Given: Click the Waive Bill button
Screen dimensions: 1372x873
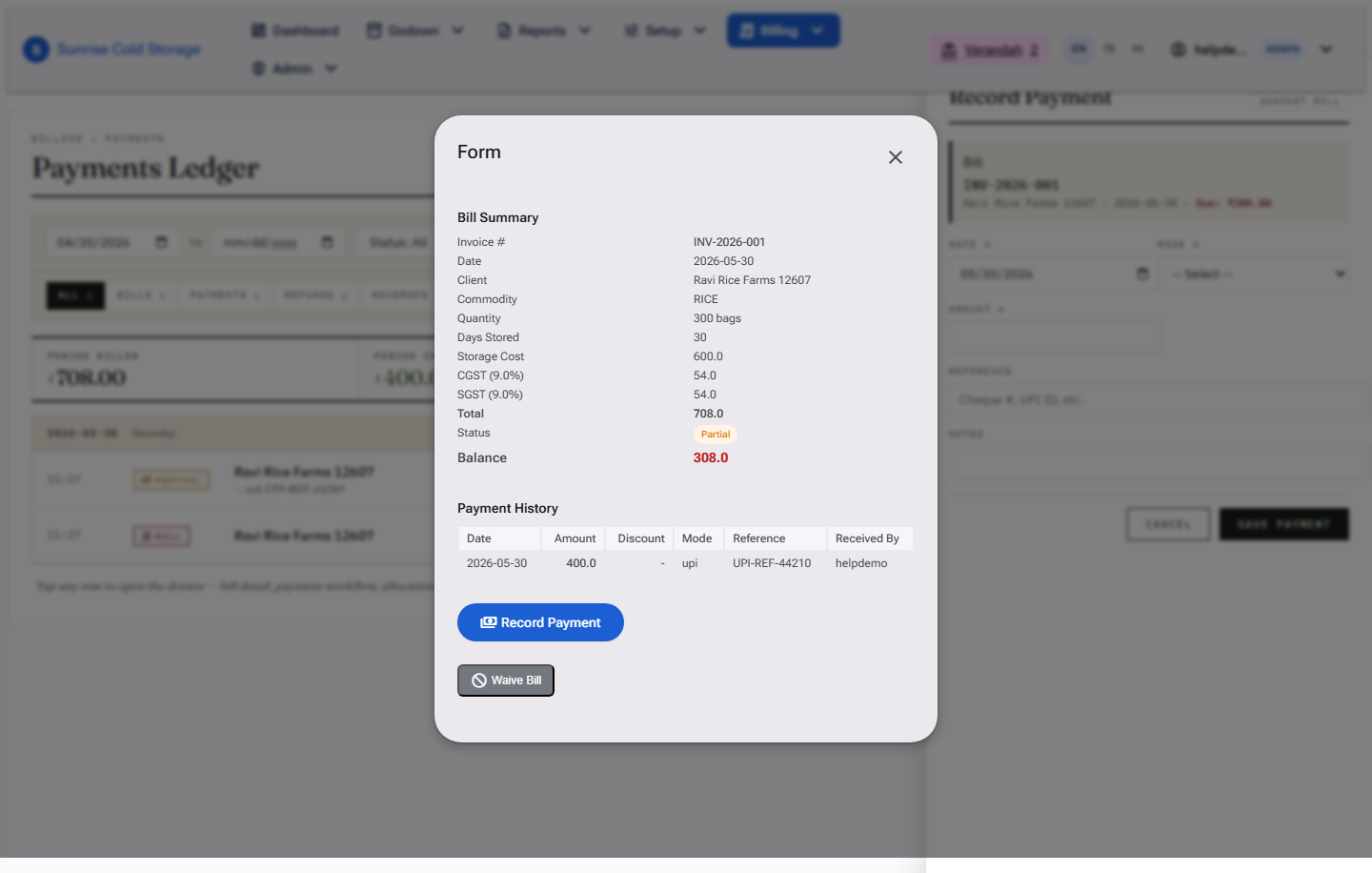Looking at the screenshot, I should (x=506, y=680).
